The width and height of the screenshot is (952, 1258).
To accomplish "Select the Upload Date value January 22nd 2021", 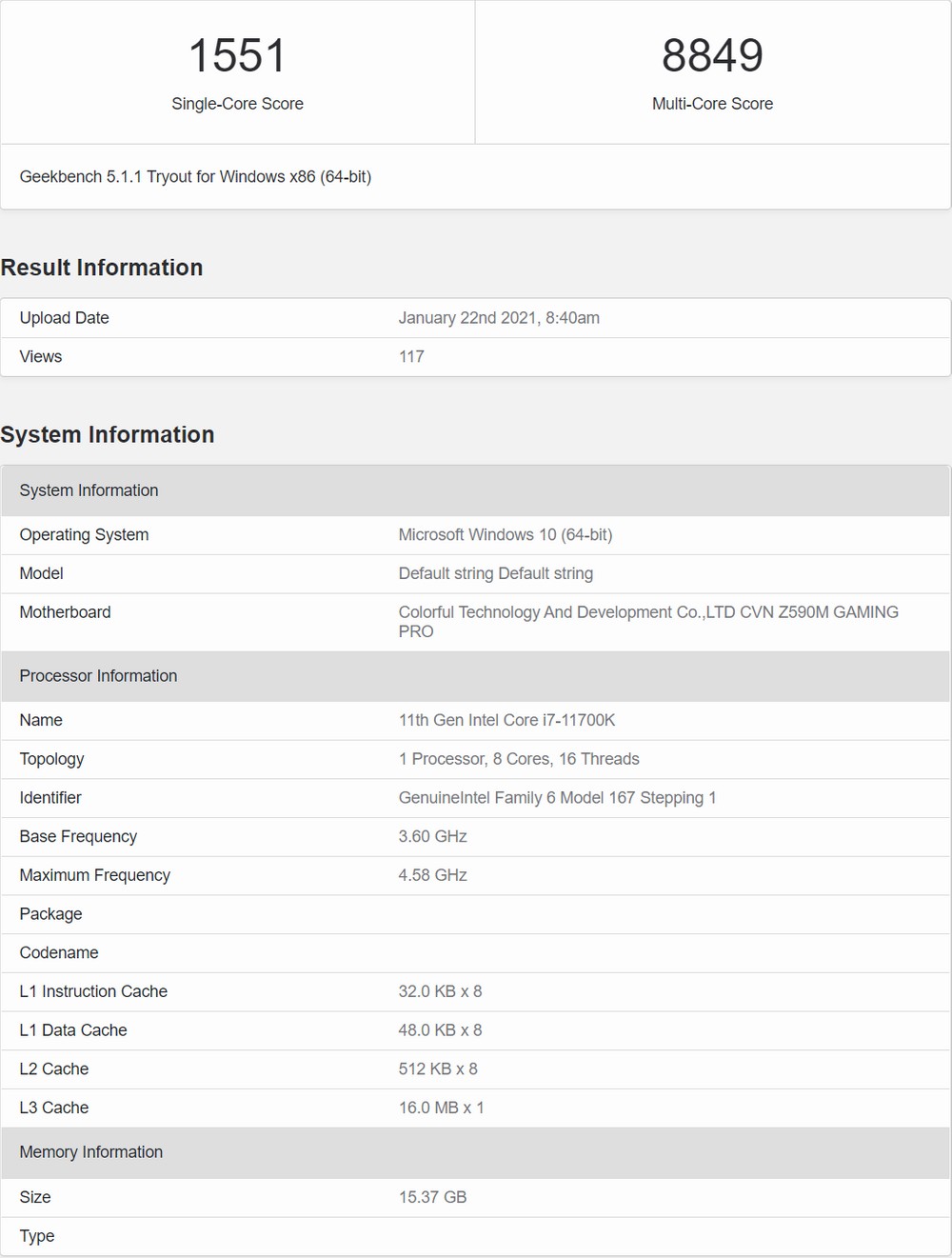I will 499,318.
